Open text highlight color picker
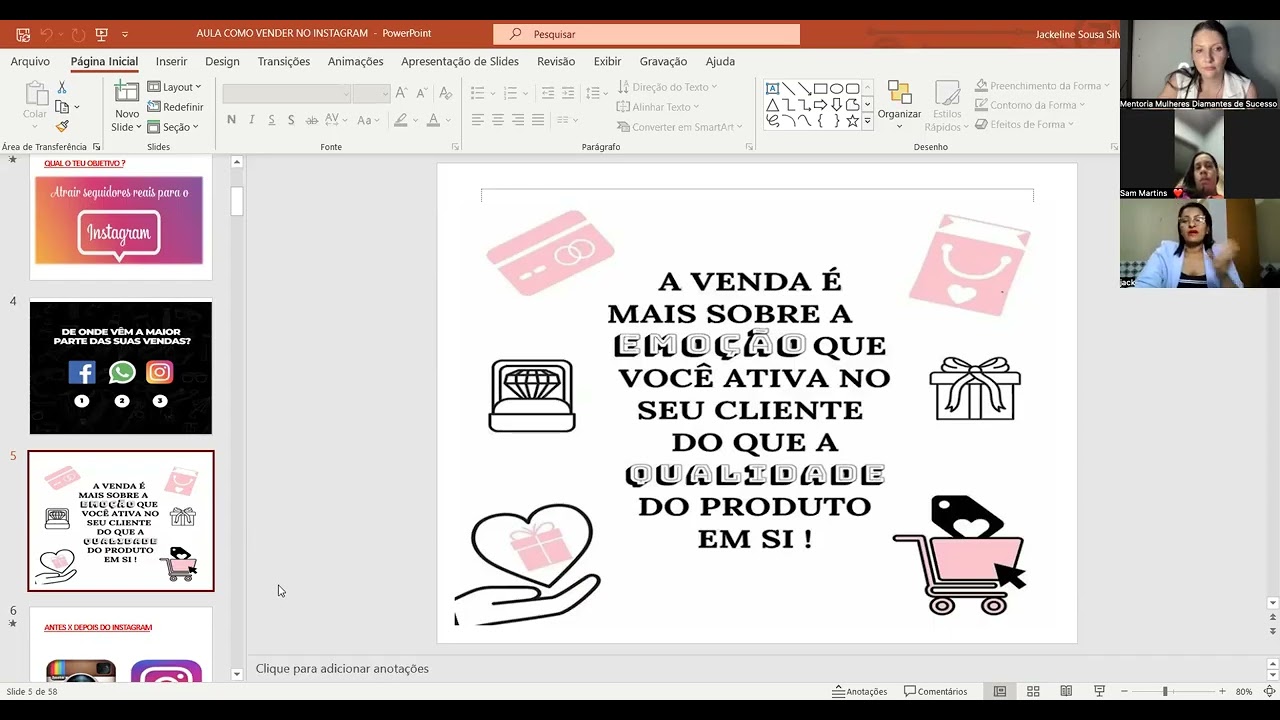This screenshot has width=1280, height=720. [415, 120]
